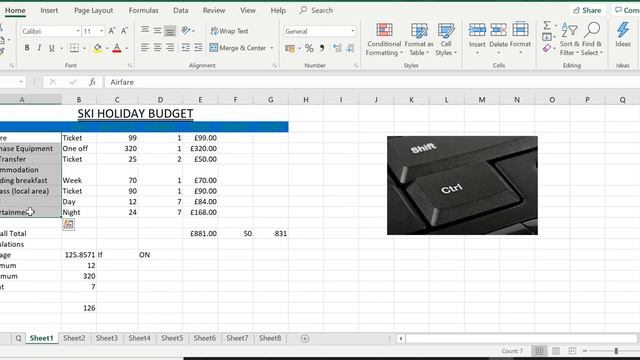Open the Fill Color dropdown arrow
This screenshot has width=640, height=360.
tap(107, 48)
